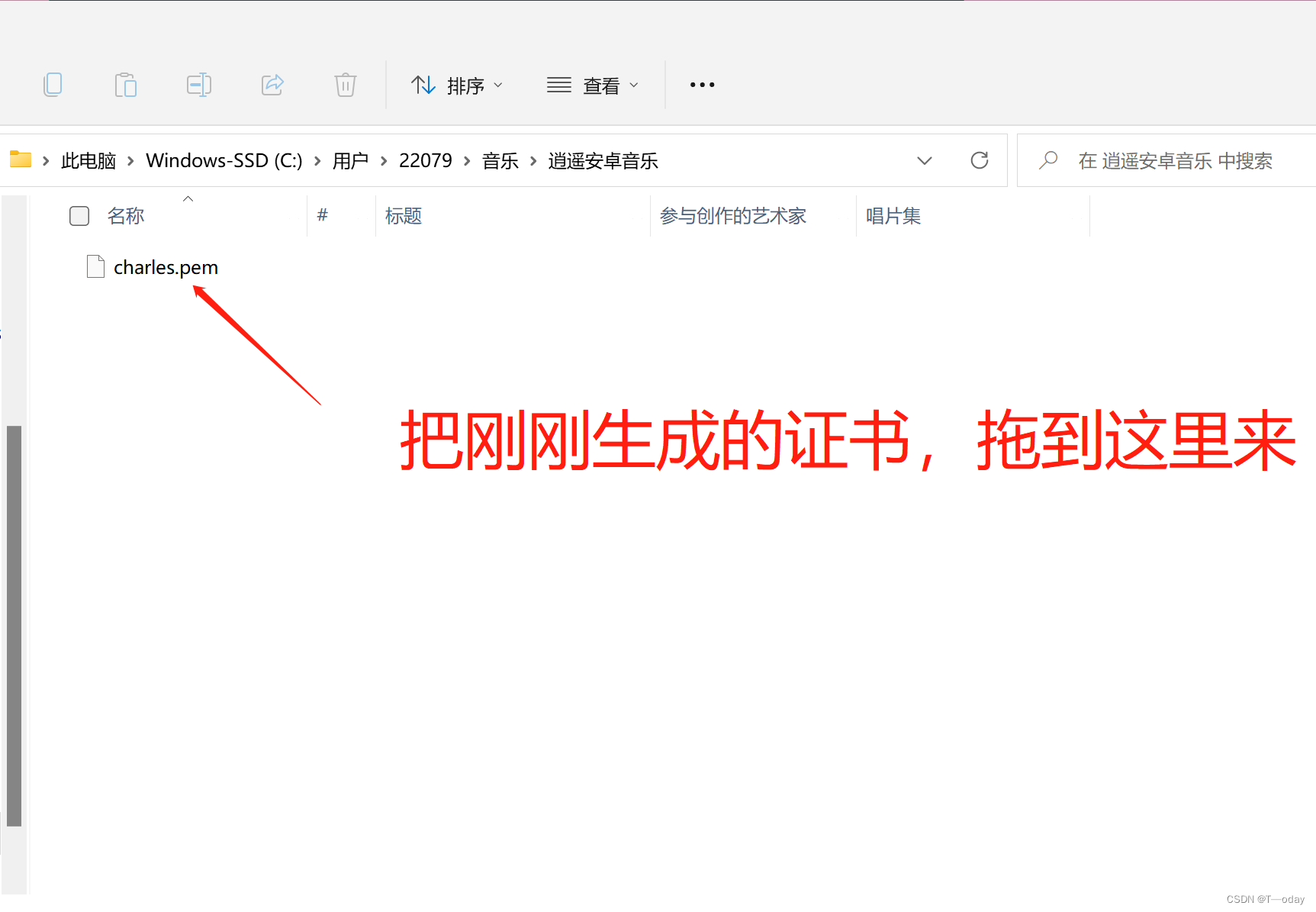
Task: Click the search magnifier icon
Action: point(1048,160)
